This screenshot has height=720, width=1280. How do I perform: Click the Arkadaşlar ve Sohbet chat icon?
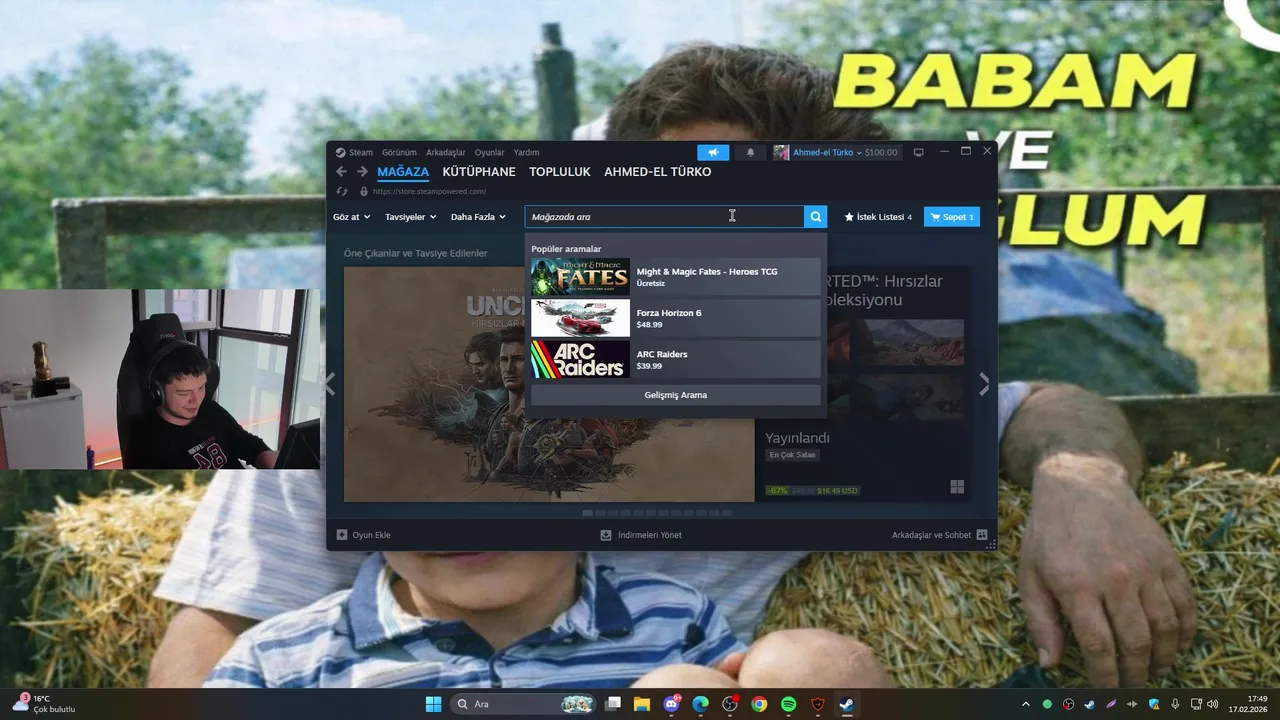(x=982, y=535)
